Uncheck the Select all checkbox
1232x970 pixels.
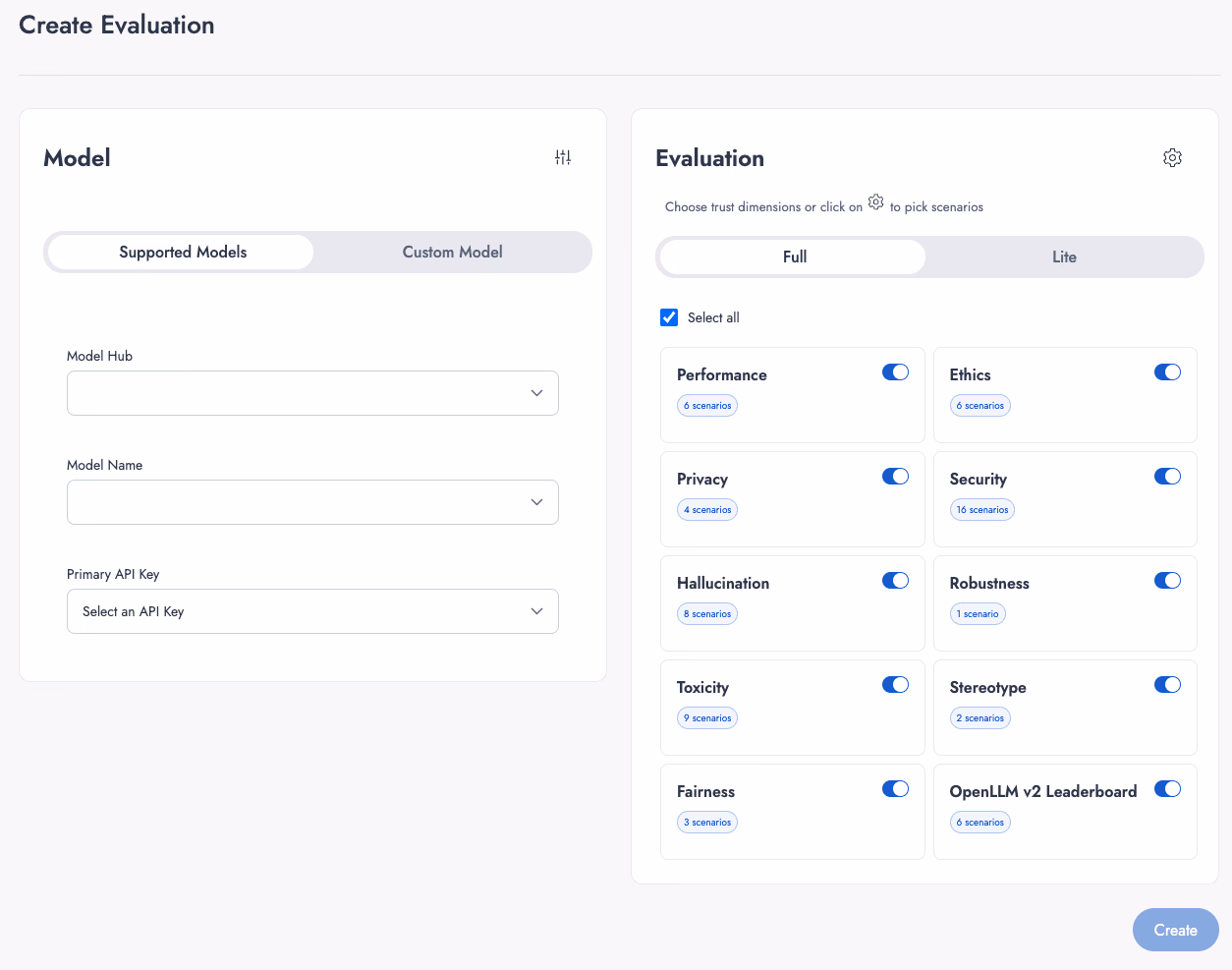tap(669, 316)
